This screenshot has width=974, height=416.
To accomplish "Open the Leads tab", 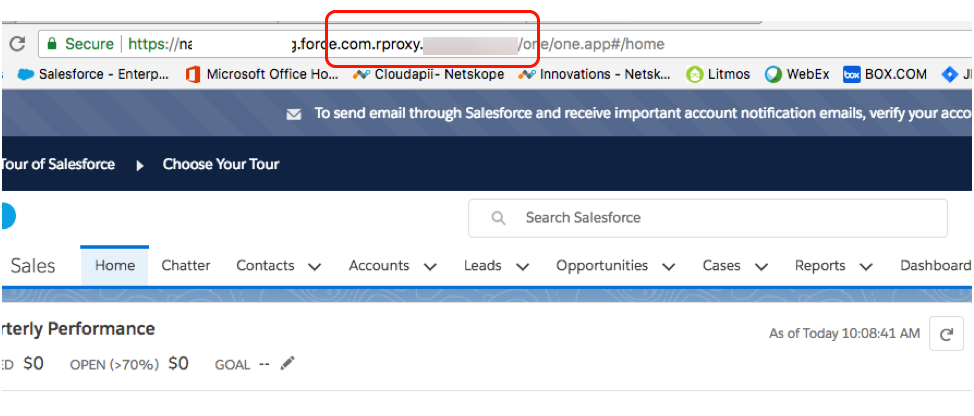I will (x=483, y=266).
